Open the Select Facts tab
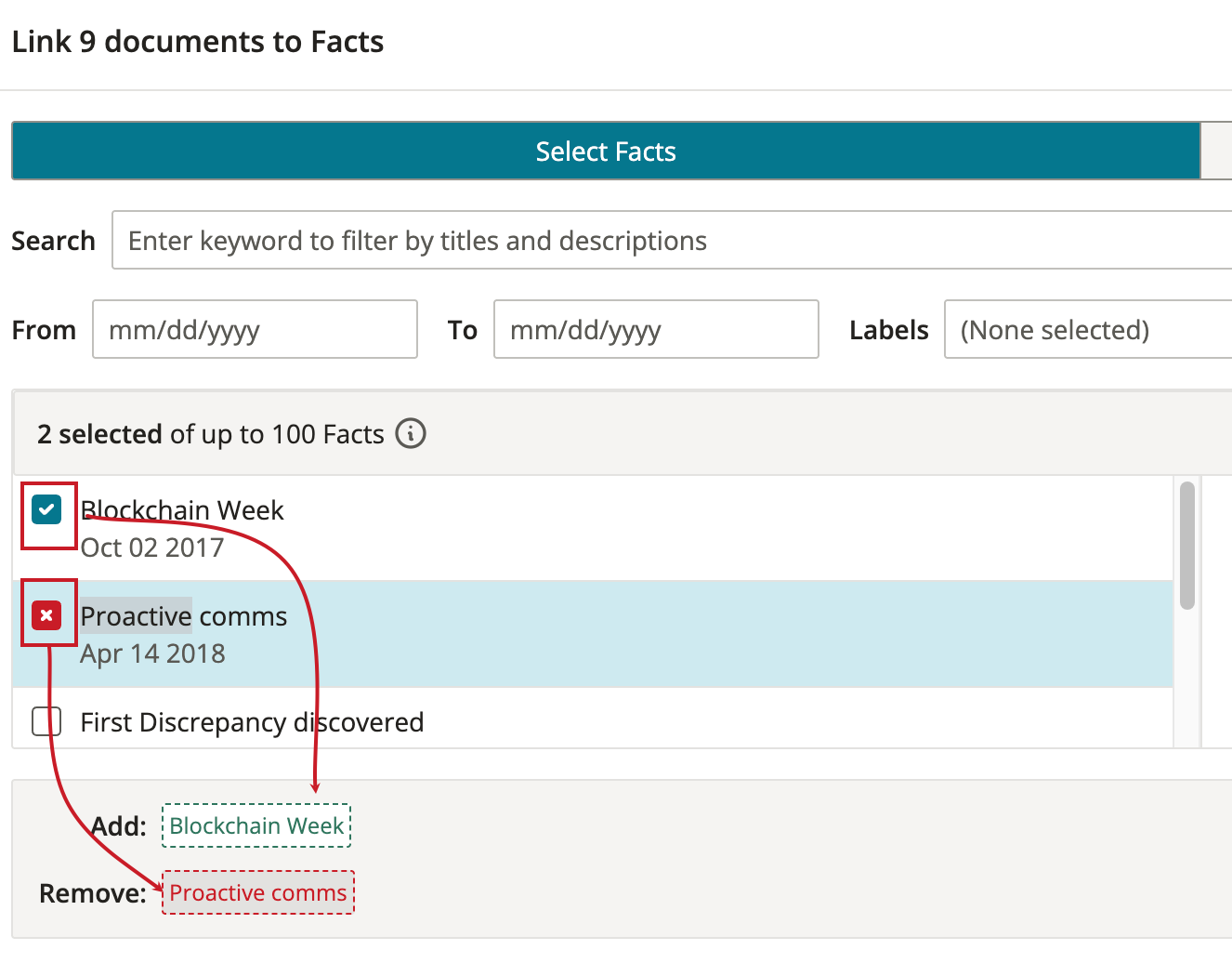Image resolution: width=1232 pixels, height=963 pixels. click(x=606, y=151)
